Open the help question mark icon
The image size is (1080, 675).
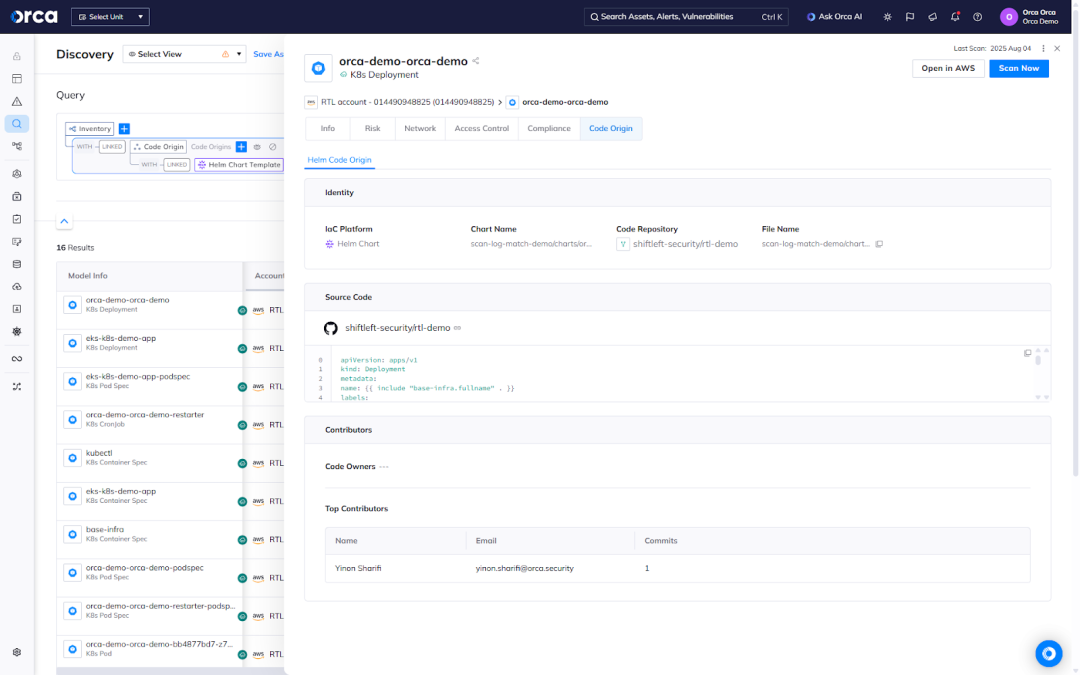[x=977, y=17]
